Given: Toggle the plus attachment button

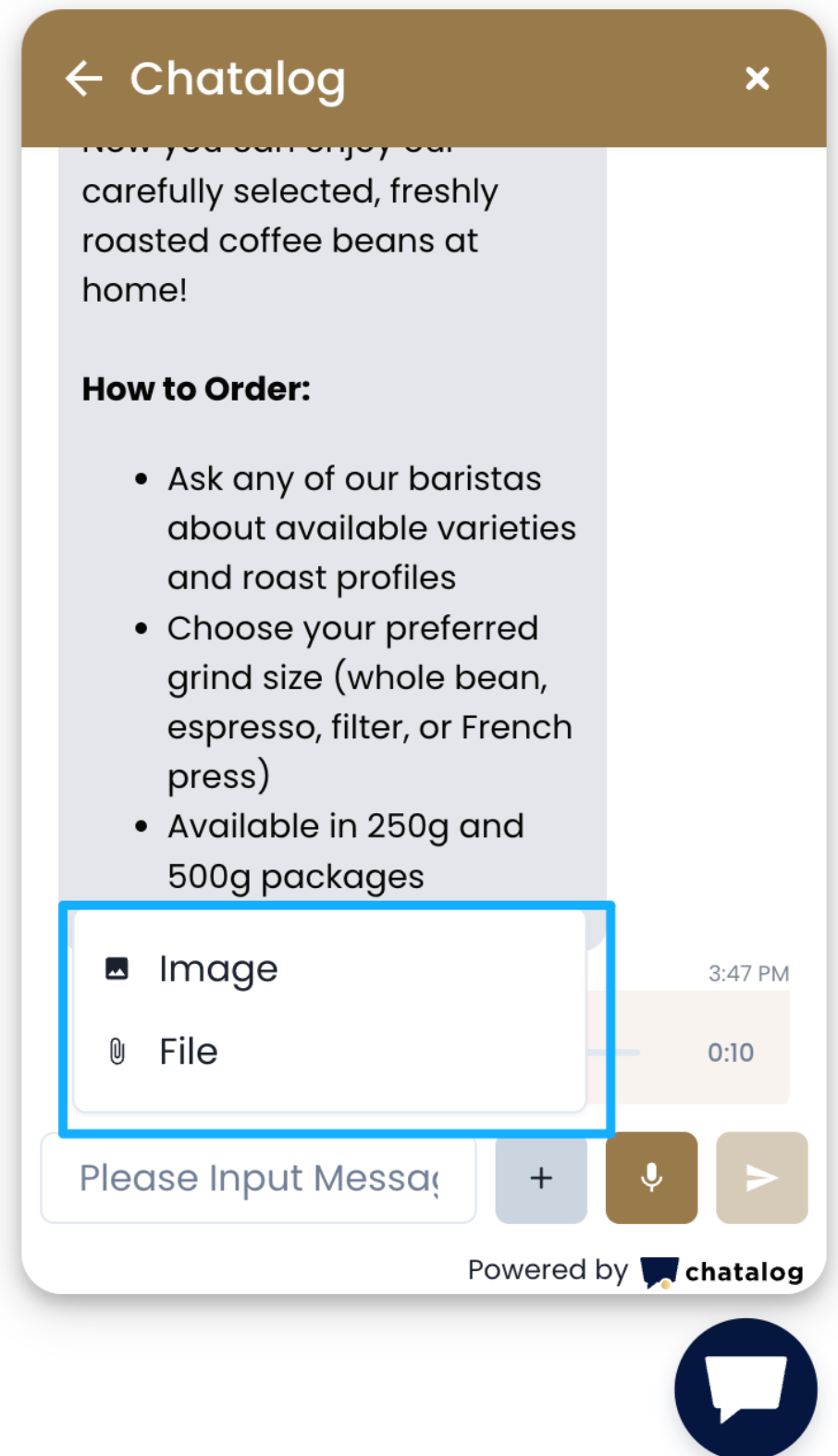Looking at the screenshot, I should click(541, 1178).
